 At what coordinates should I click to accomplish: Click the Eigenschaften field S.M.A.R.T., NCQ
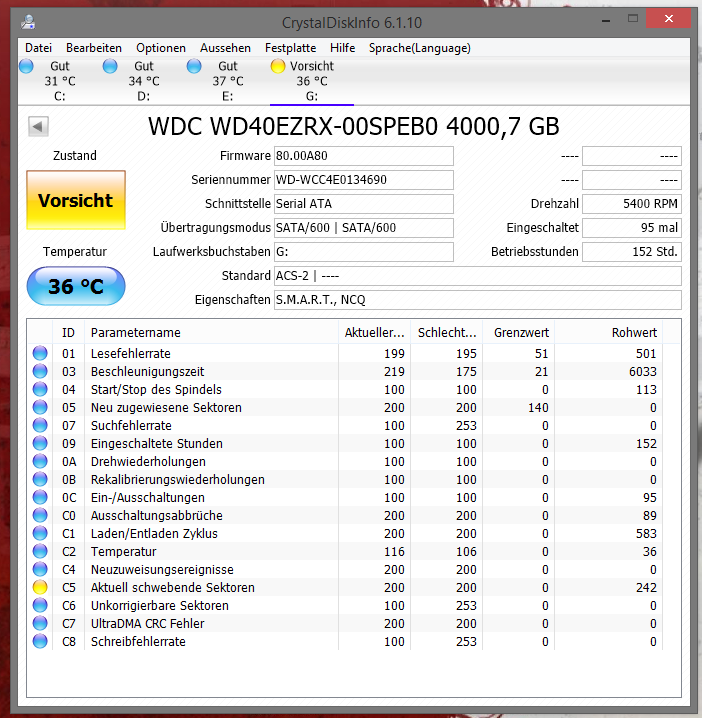[x=478, y=300]
